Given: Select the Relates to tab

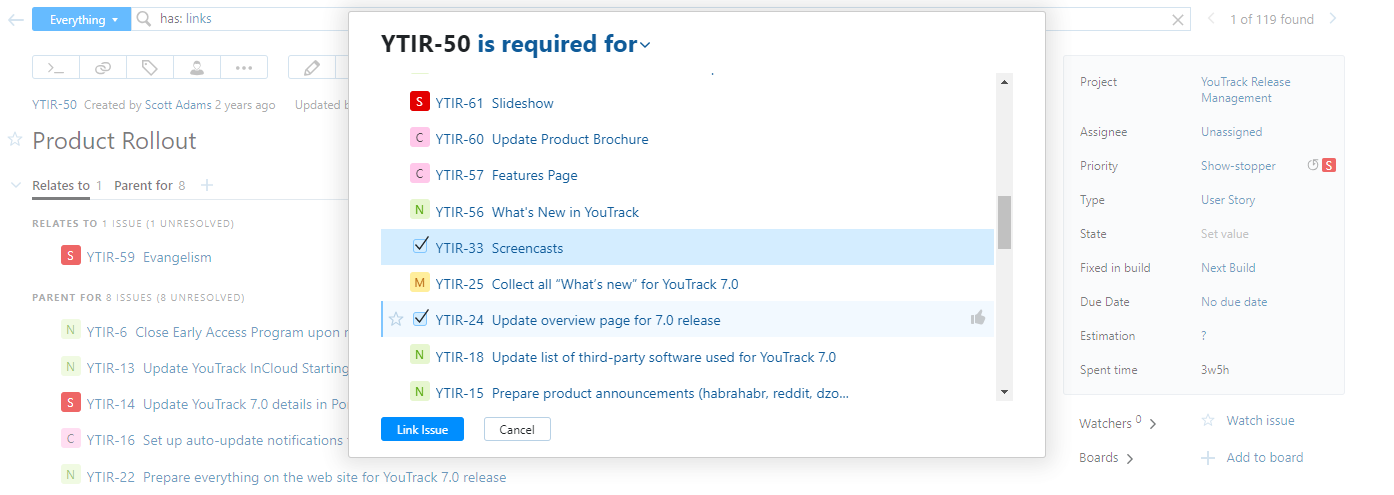Looking at the screenshot, I should pyautogui.click(x=61, y=185).
